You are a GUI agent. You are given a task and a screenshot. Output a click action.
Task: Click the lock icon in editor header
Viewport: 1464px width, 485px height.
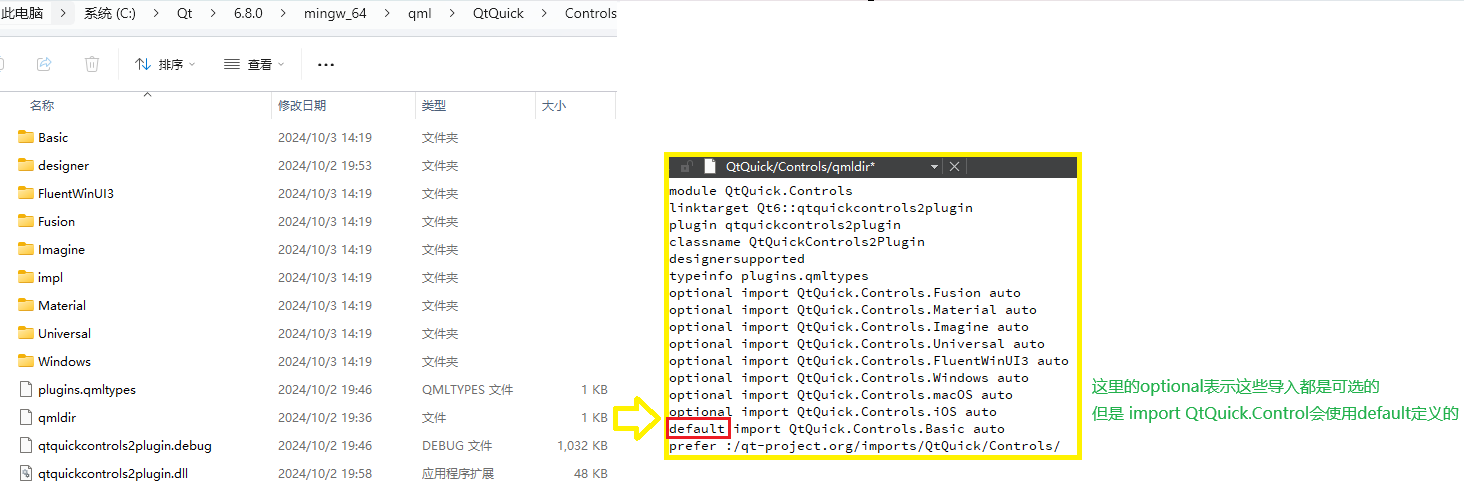point(686,167)
